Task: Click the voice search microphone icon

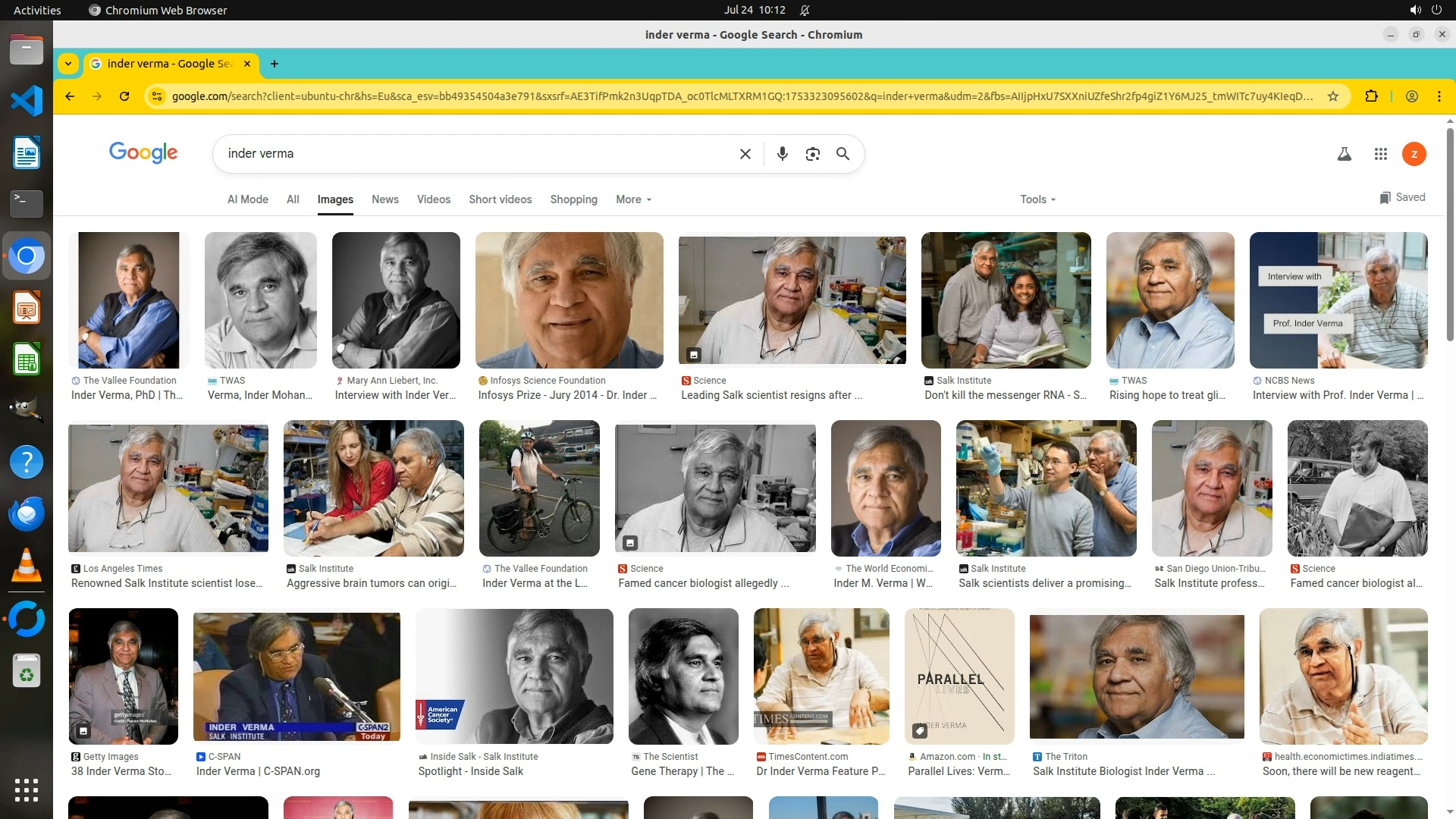Action: pos(783,154)
